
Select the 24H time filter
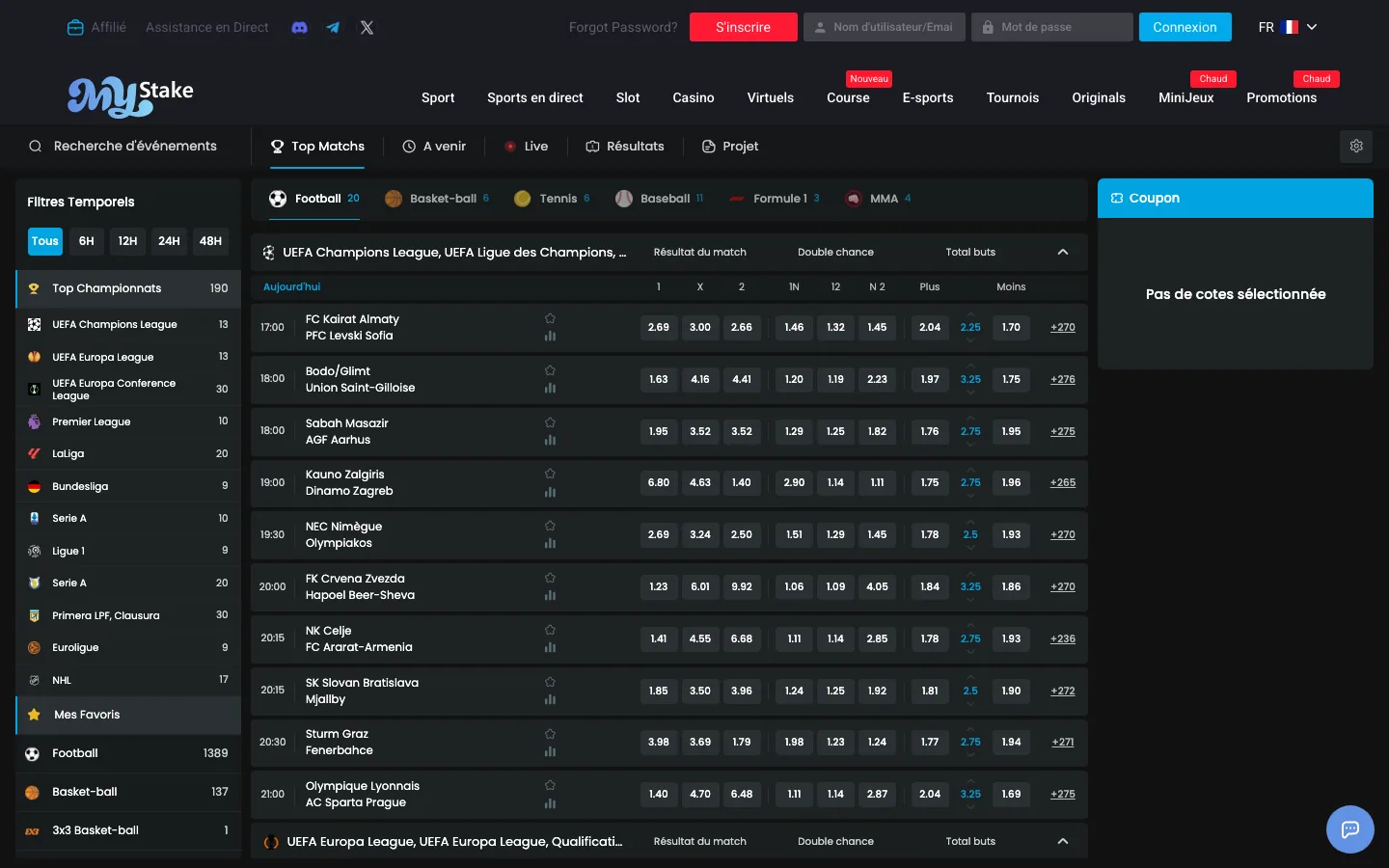click(x=169, y=241)
